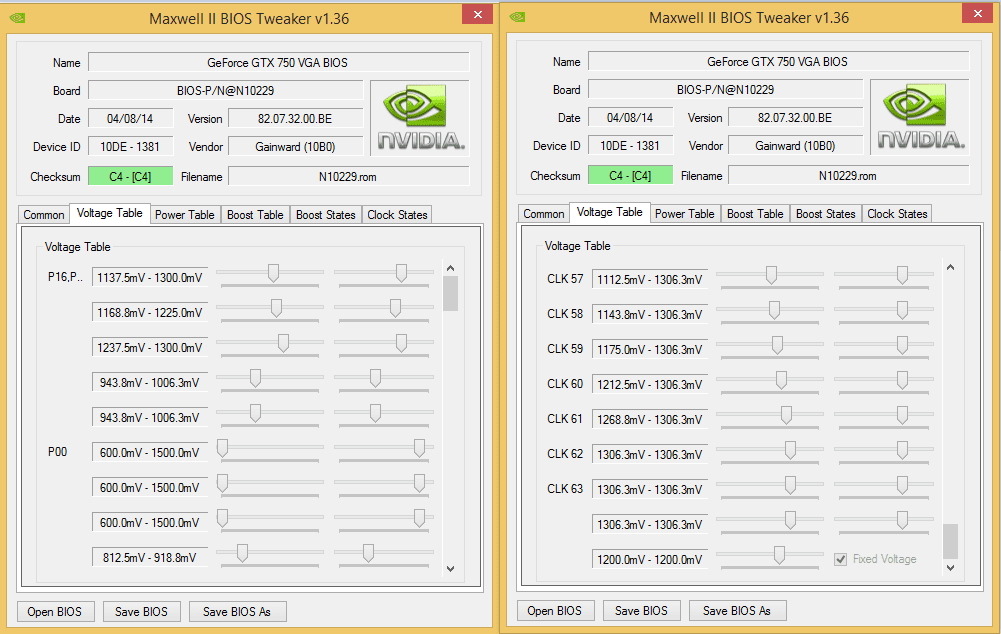1001x634 pixels.
Task: Click the Device ID field in the left window
Action: 130,147
